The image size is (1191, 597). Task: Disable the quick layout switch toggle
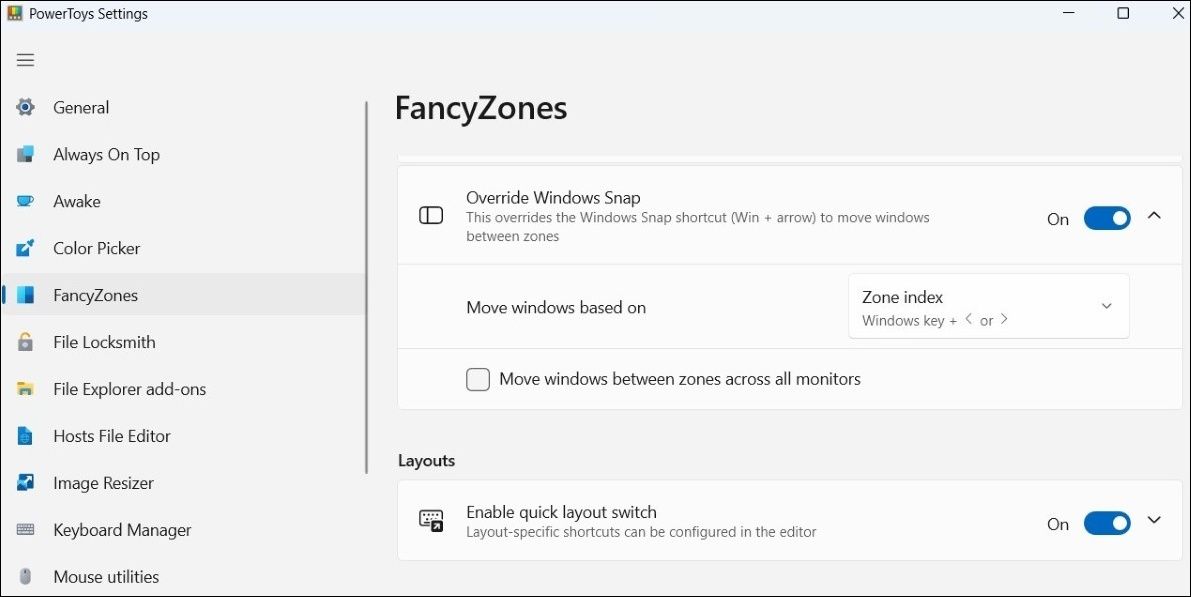click(x=1107, y=523)
